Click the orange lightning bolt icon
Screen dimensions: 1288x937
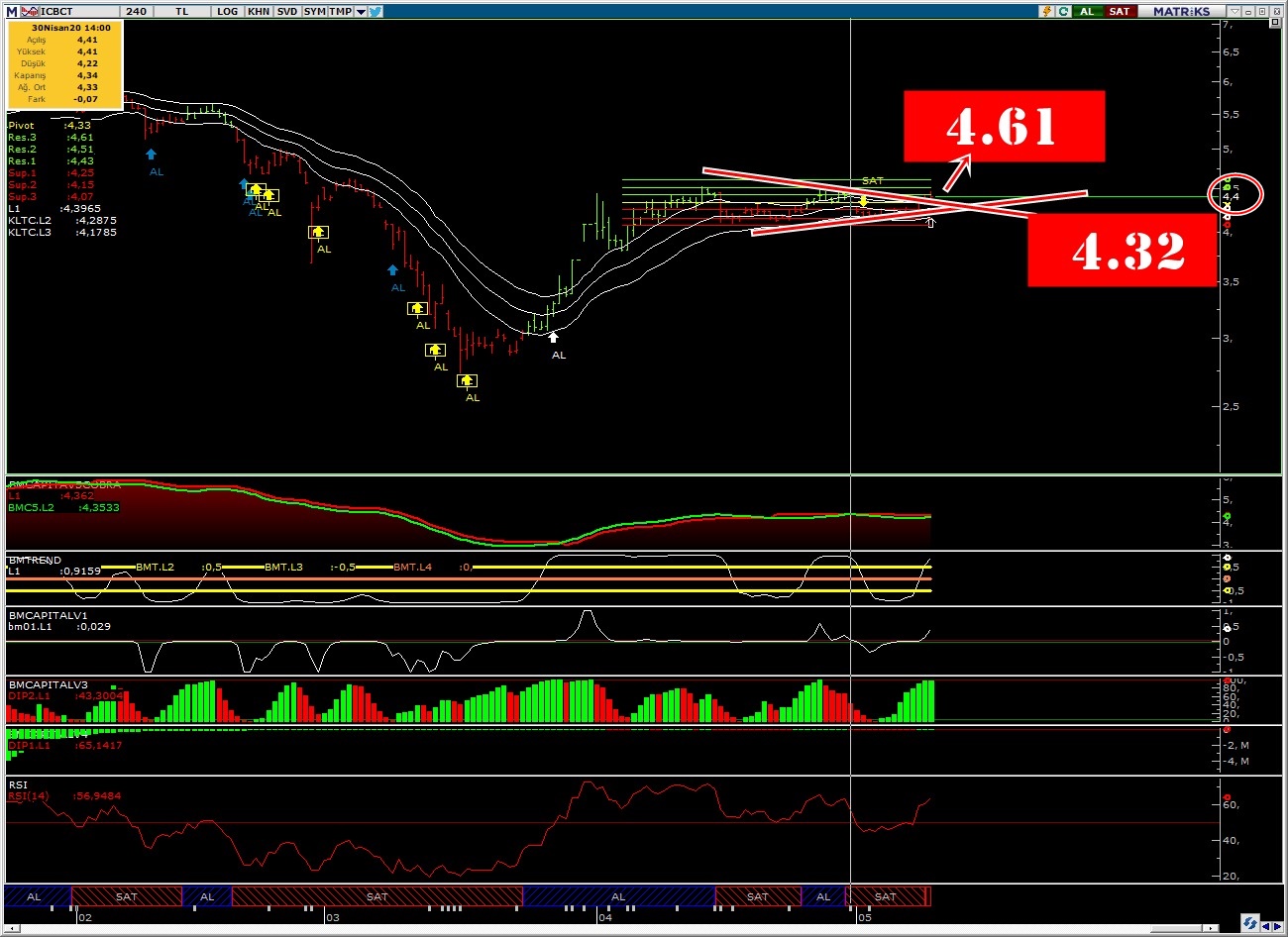pyautogui.click(x=1046, y=11)
